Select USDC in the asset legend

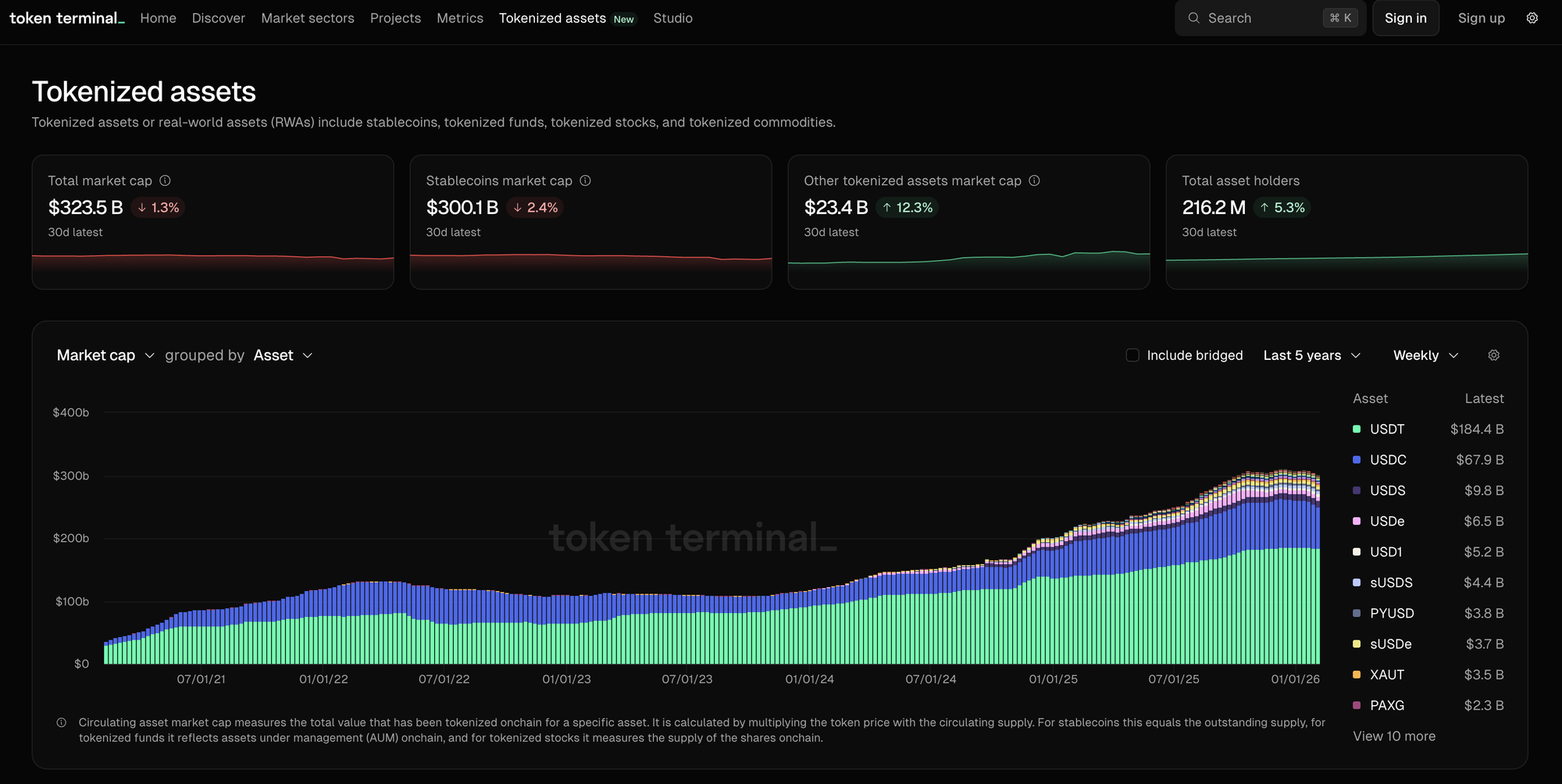click(x=1388, y=460)
